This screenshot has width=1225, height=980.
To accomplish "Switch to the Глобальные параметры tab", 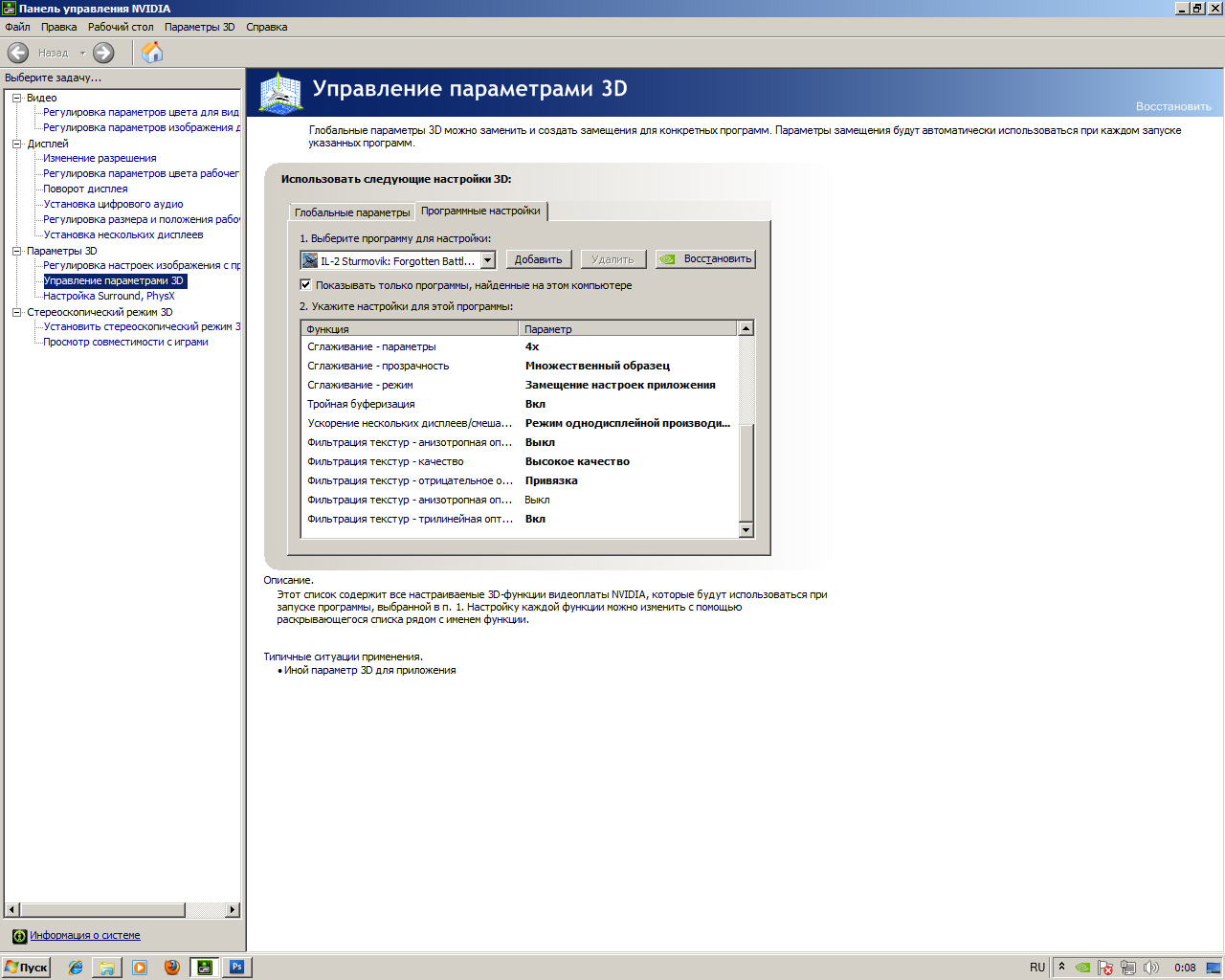I will pyautogui.click(x=352, y=212).
